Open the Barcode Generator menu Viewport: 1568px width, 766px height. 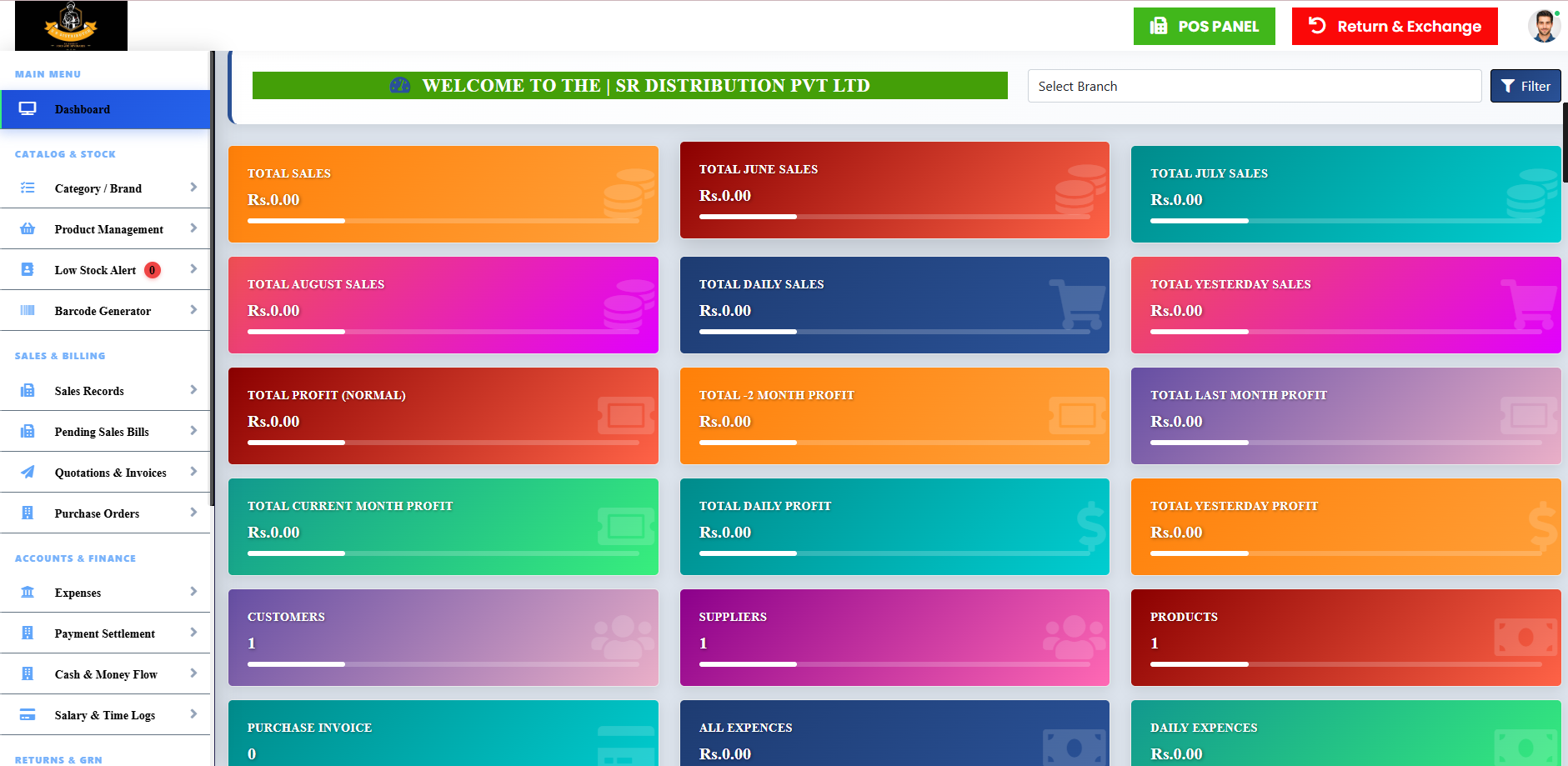(x=105, y=311)
